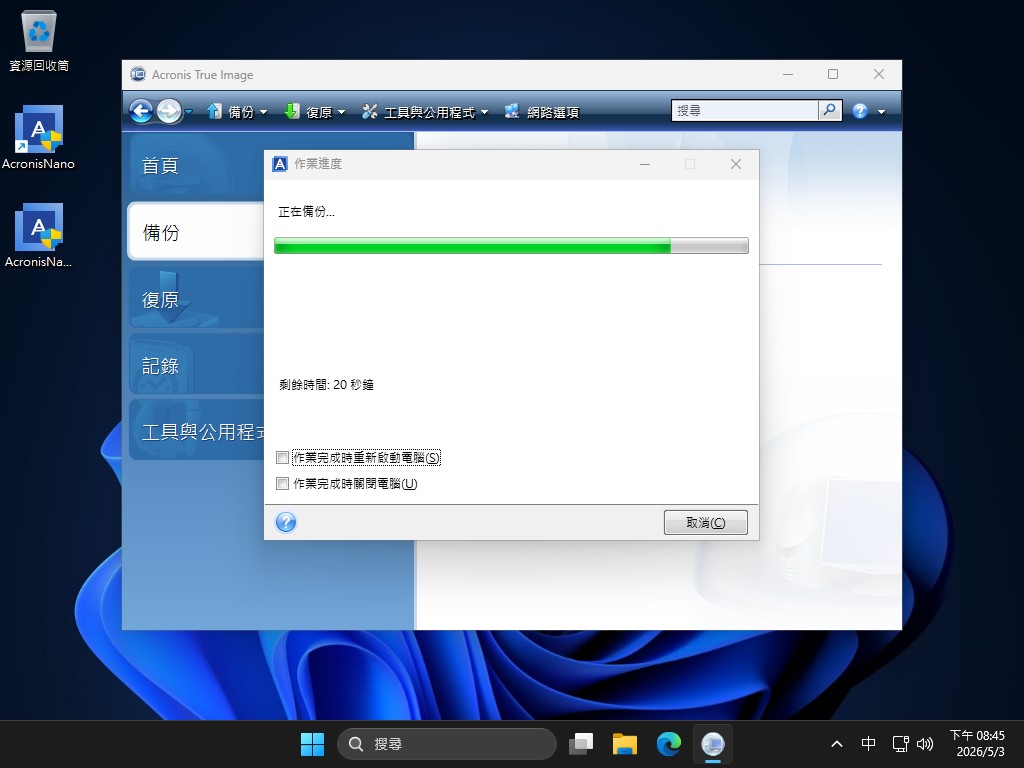Minimize the Acronis True Image window
The width and height of the screenshot is (1024, 768).
point(788,74)
